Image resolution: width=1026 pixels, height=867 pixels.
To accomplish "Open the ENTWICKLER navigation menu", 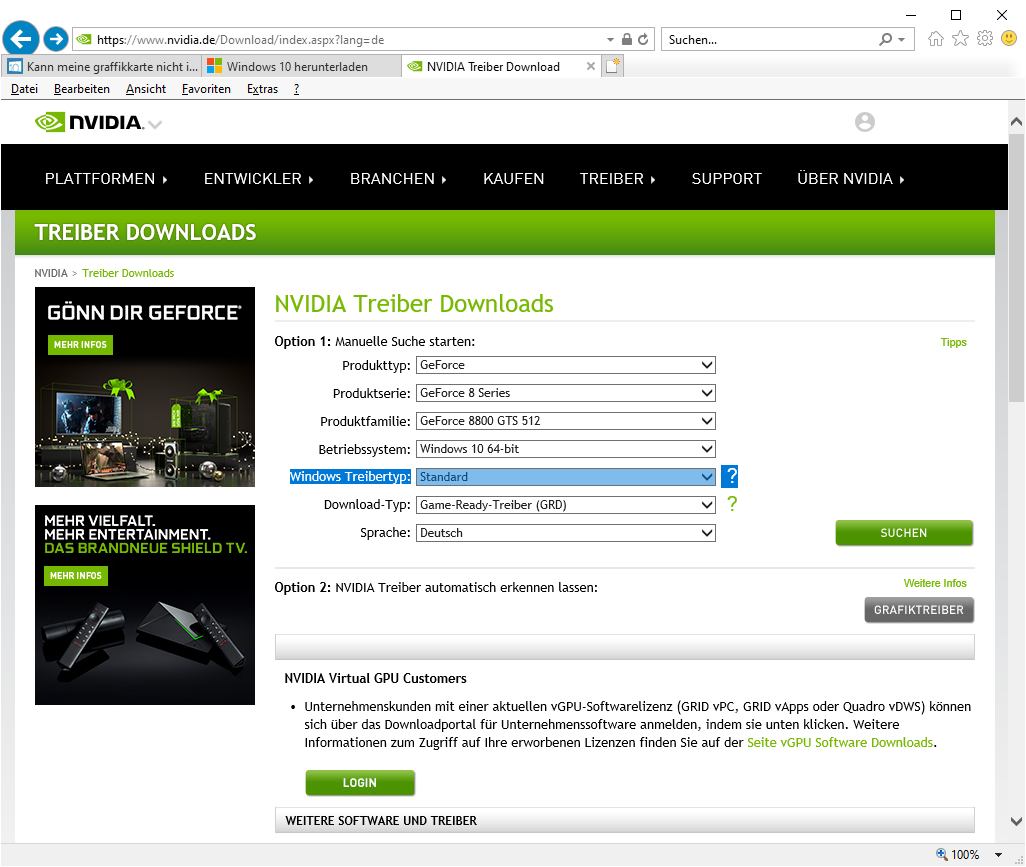I will tap(258, 179).
